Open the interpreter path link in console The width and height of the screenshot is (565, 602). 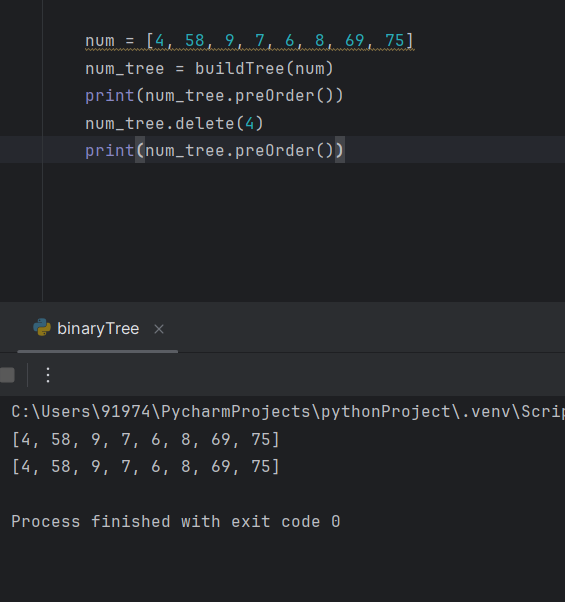point(288,412)
